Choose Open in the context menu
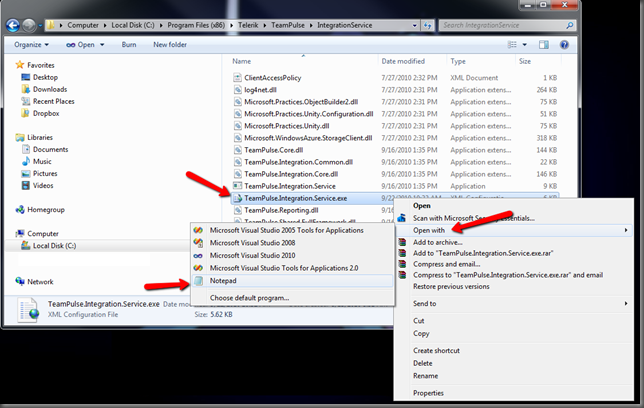Screen dimensions: 644x408 [421, 205]
